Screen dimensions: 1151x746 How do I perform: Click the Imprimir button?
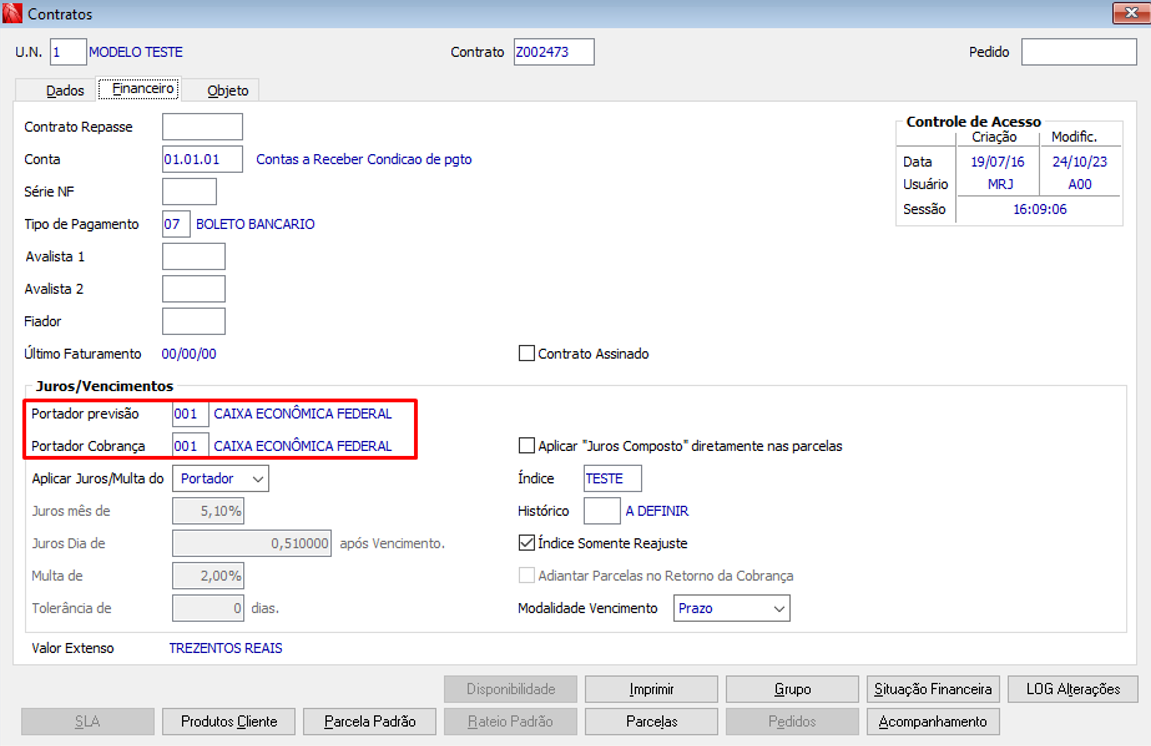[x=651, y=689]
